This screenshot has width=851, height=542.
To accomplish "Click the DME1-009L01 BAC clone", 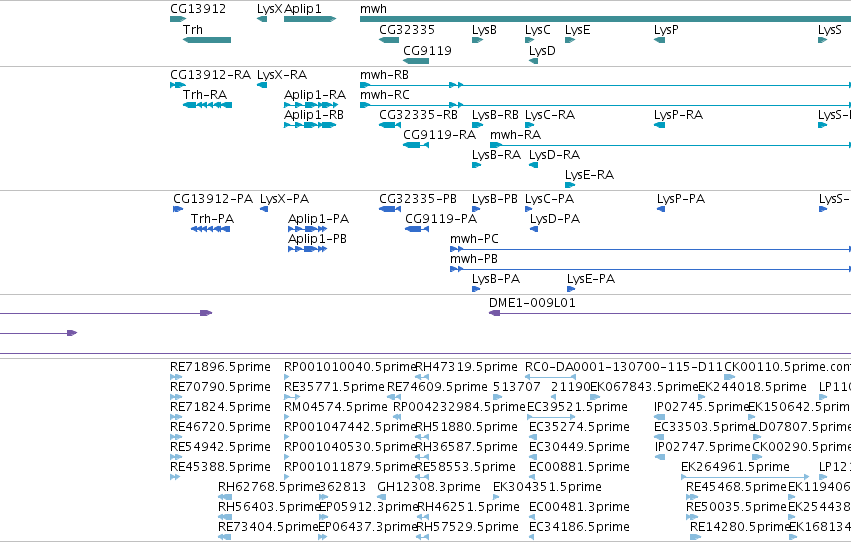I will pyautogui.click(x=670, y=313).
